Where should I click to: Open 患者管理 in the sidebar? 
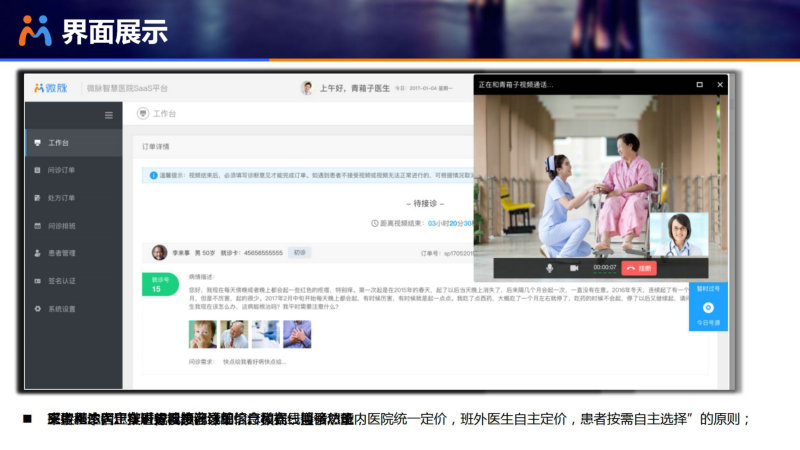73,253
